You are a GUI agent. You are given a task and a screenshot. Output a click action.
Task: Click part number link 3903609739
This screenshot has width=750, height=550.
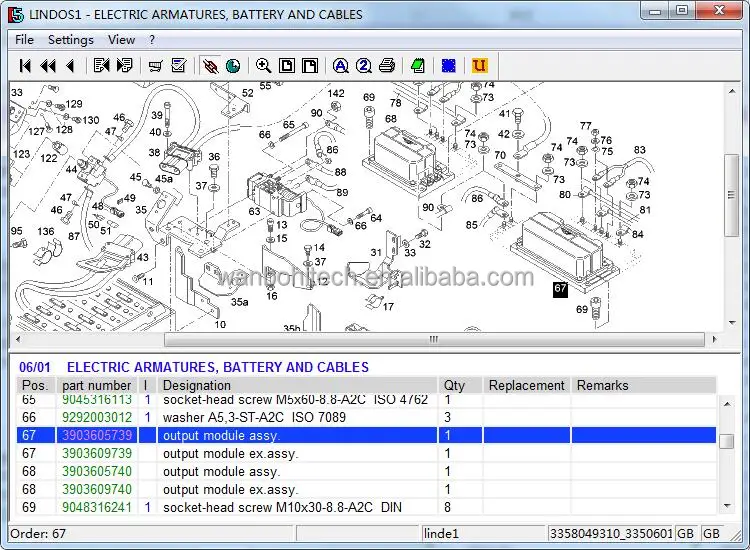(97, 454)
